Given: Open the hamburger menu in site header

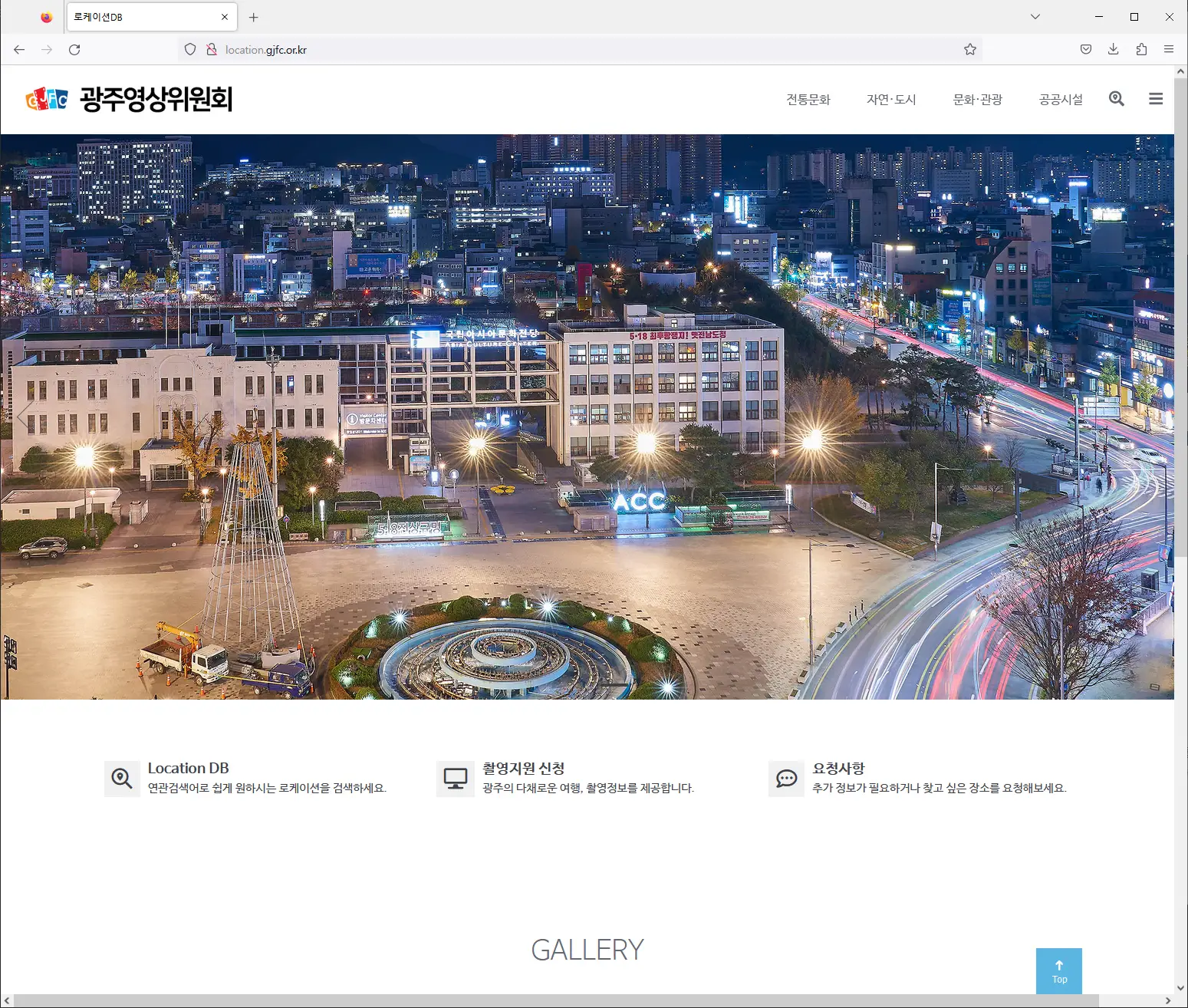Looking at the screenshot, I should pos(1155,99).
